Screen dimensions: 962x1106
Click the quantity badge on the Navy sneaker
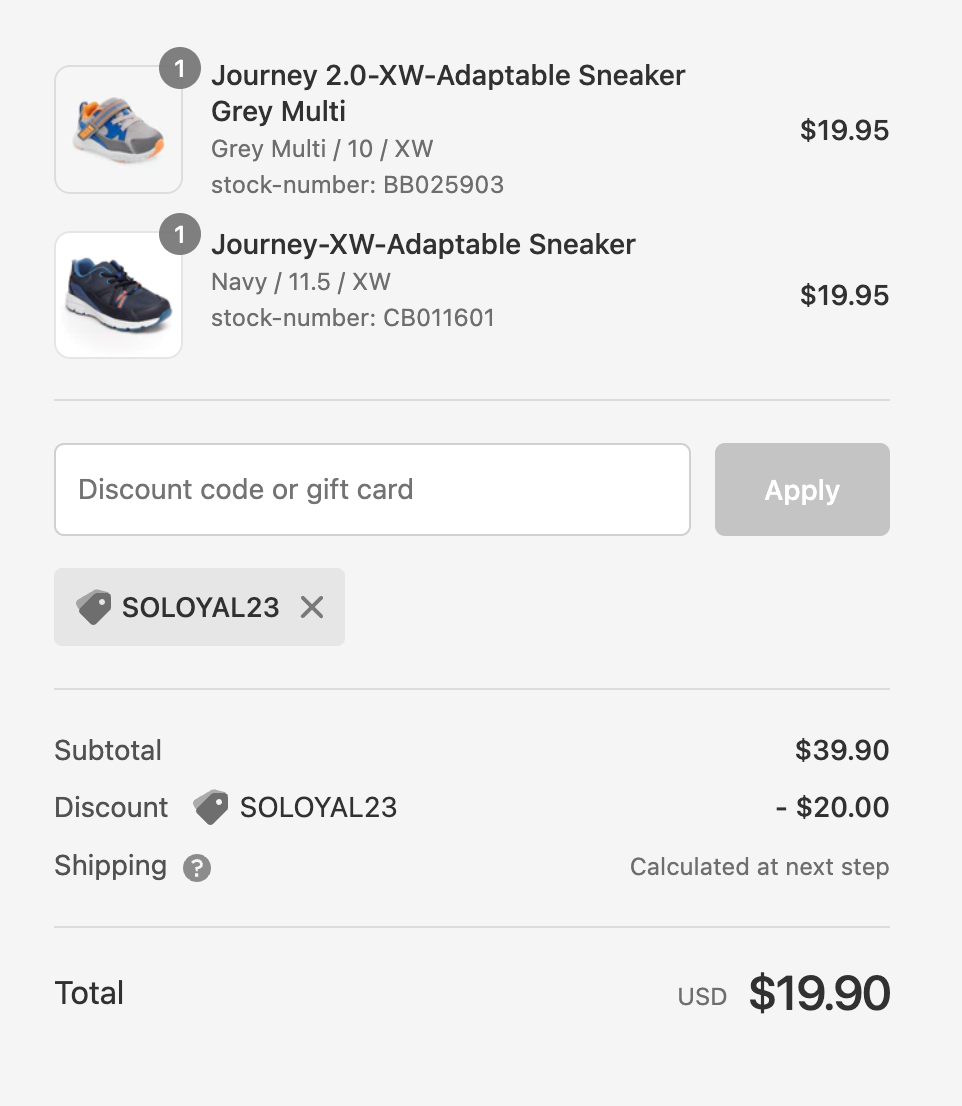click(x=180, y=236)
